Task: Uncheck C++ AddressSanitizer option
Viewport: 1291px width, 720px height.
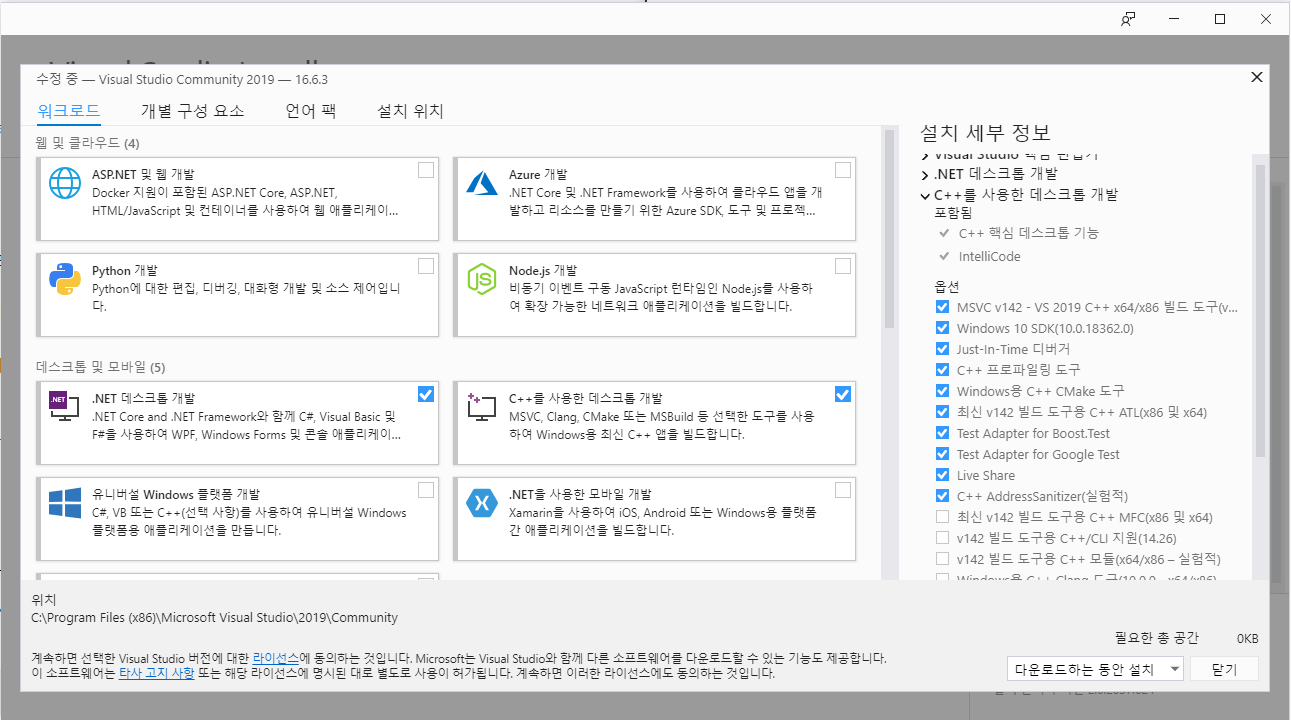Action: point(942,496)
